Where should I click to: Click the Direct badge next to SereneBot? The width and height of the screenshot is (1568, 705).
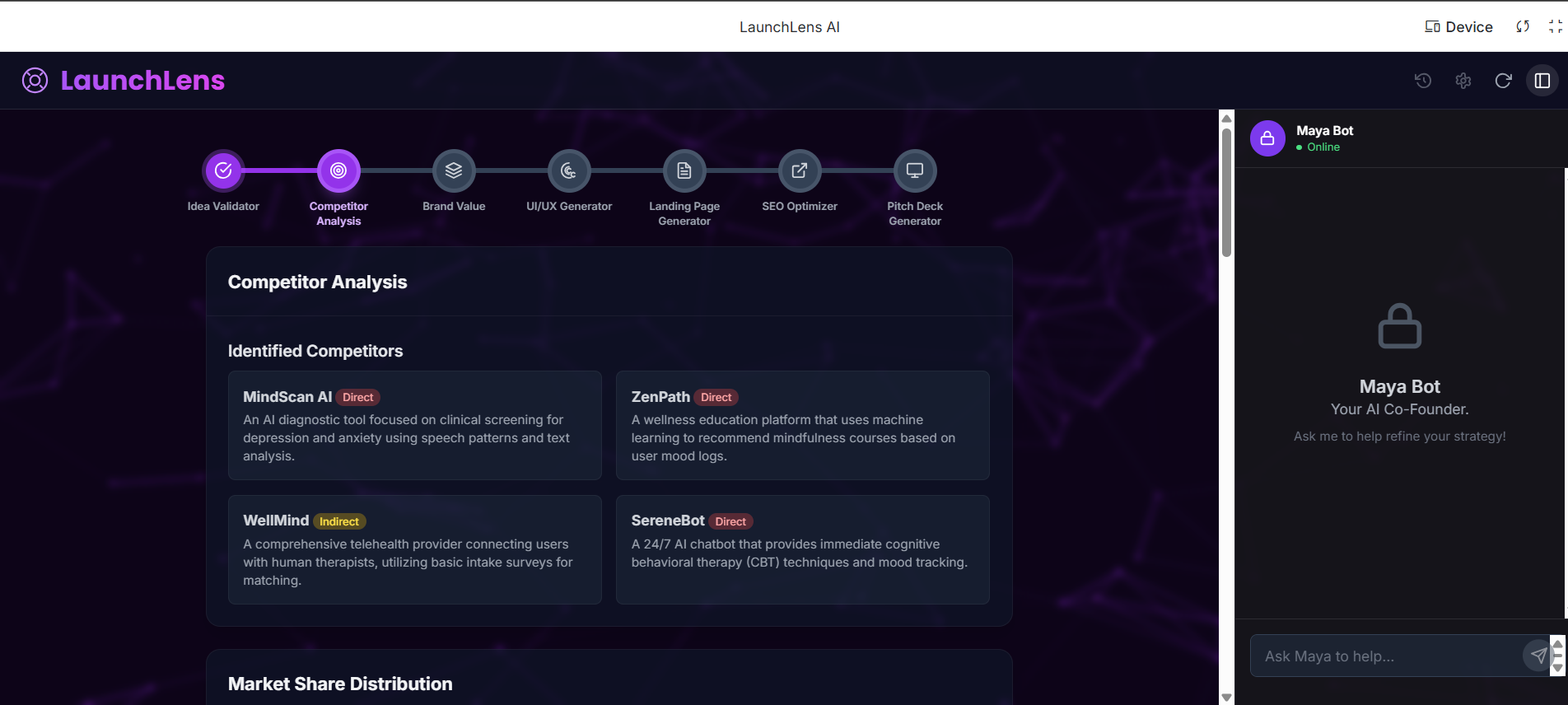click(730, 521)
